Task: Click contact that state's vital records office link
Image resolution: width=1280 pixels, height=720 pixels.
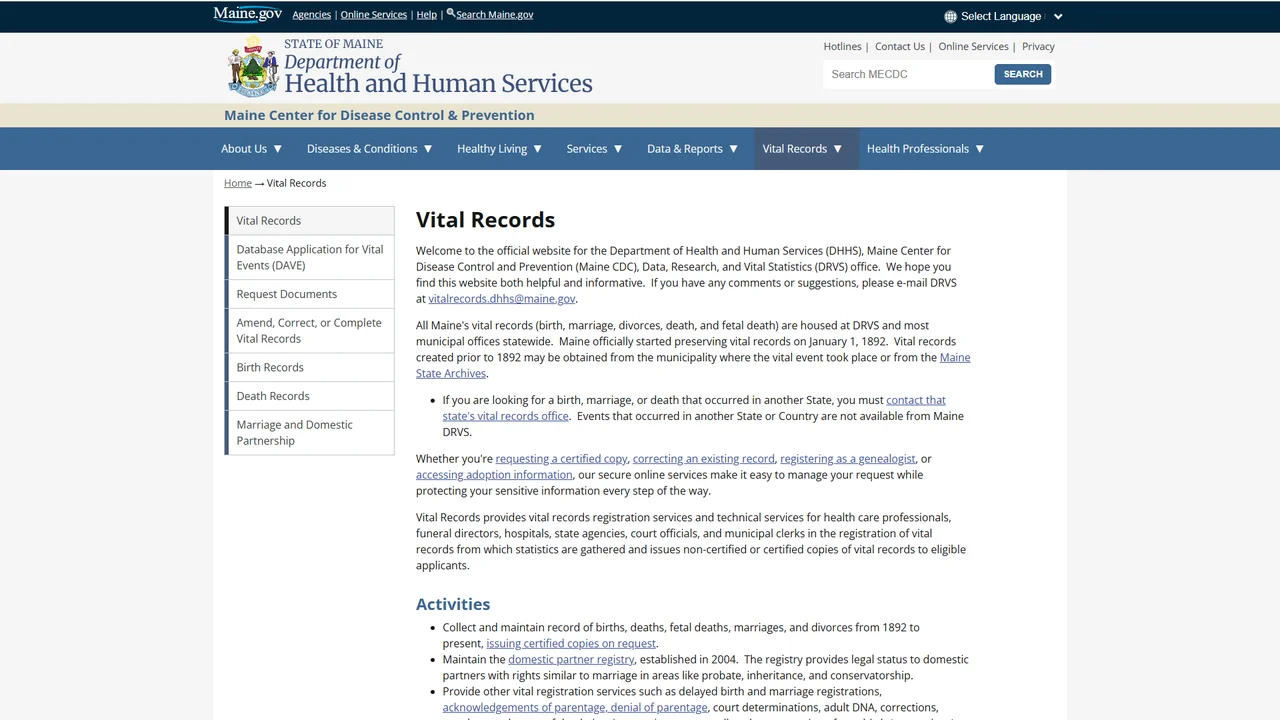Action: (x=694, y=408)
